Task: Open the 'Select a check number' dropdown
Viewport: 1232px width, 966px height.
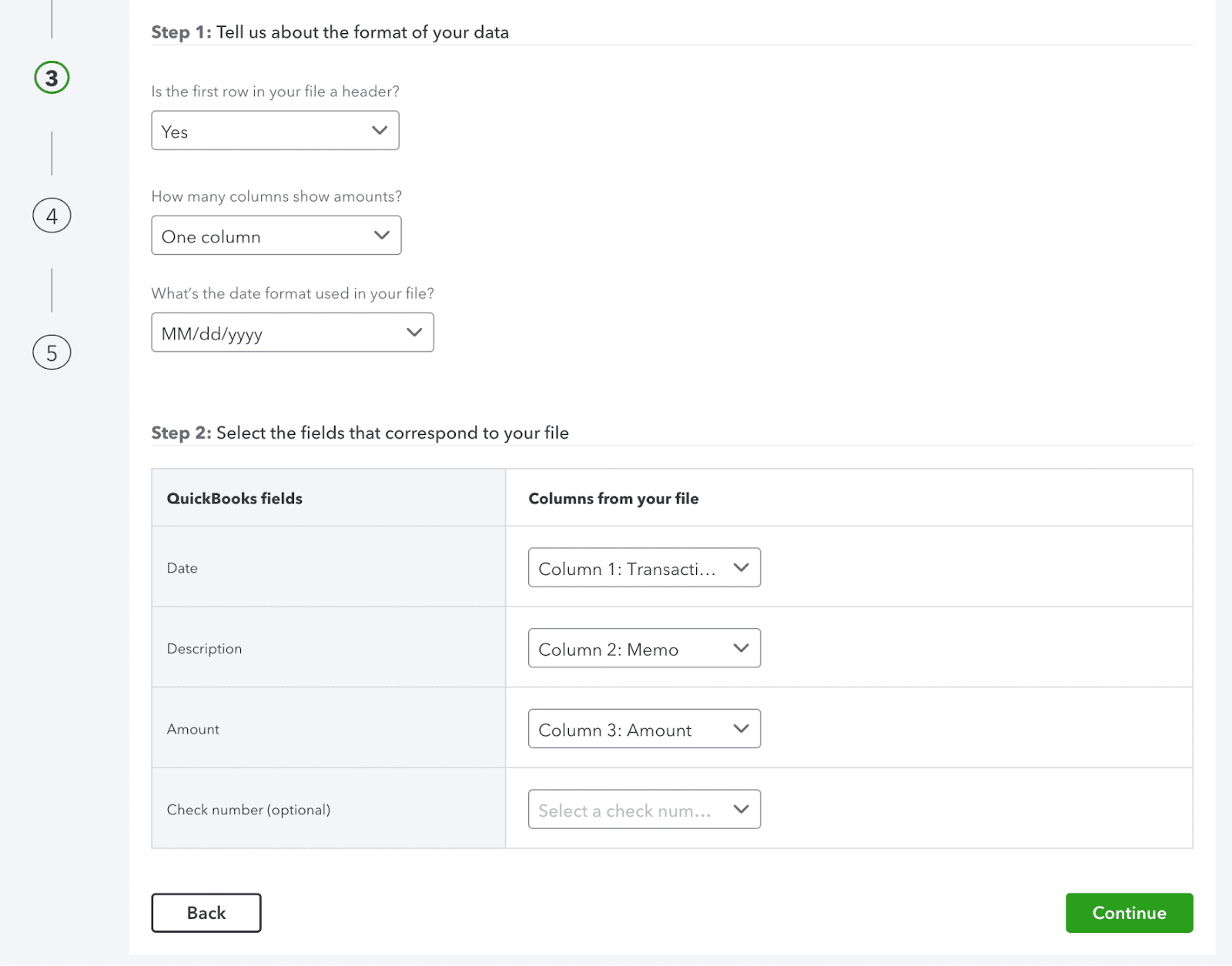Action: pyautogui.click(x=644, y=809)
